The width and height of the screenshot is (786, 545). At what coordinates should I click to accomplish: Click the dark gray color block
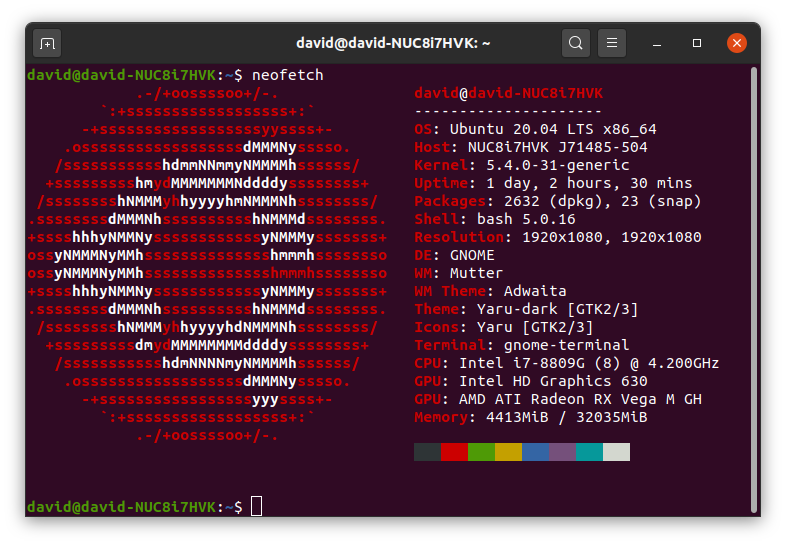pyautogui.click(x=428, y=452)
